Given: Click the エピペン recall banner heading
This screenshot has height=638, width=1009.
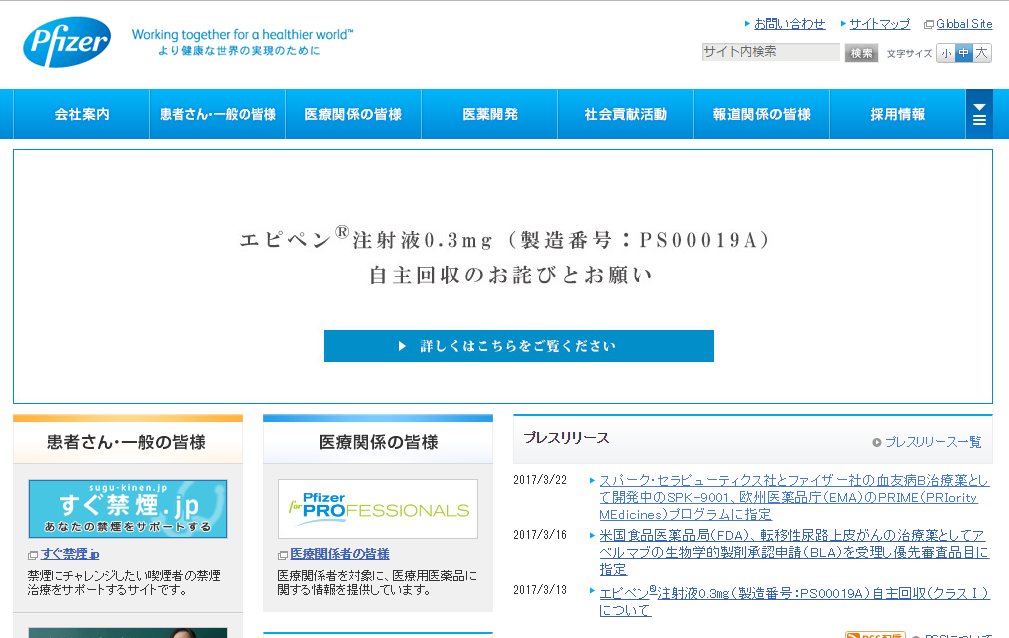Looking at the screenshot, I should coord(504,257).
